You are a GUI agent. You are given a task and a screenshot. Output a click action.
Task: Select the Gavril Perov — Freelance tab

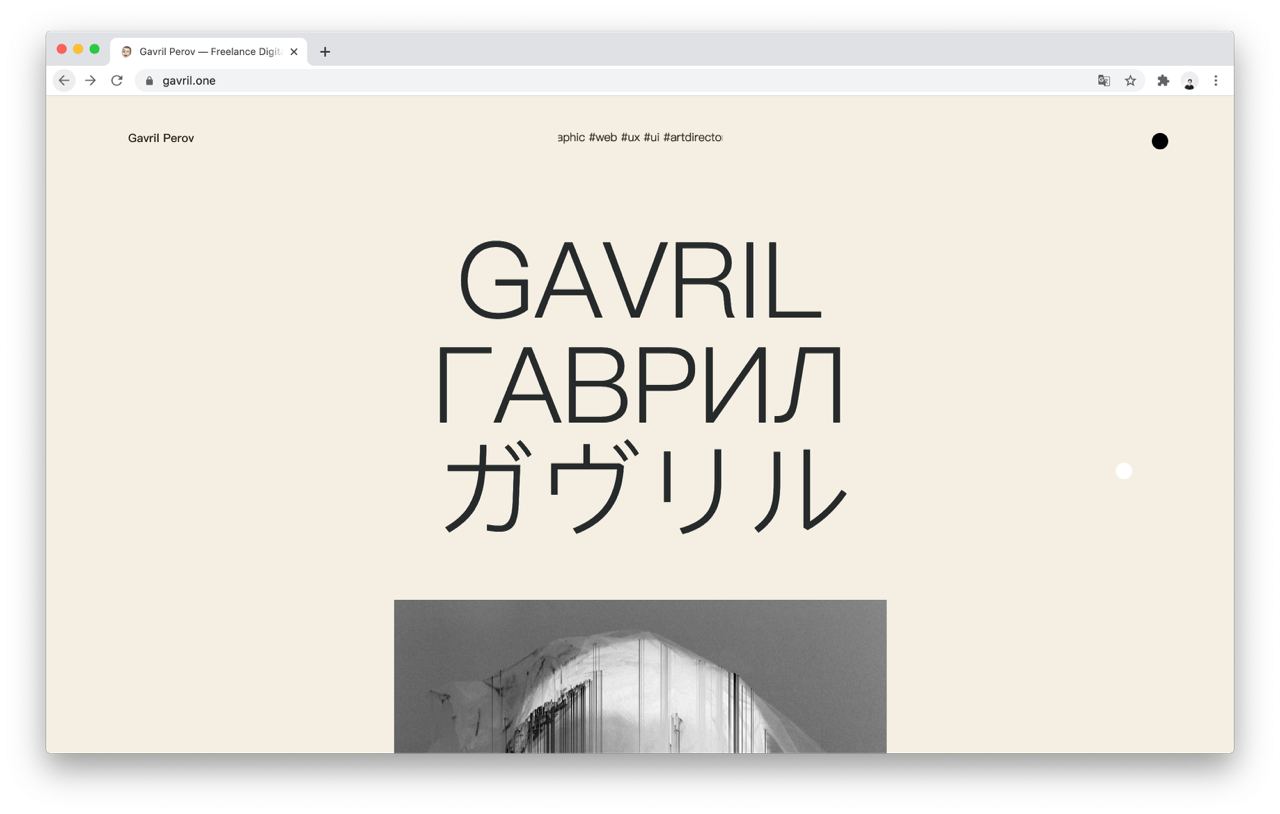(209, 52)
